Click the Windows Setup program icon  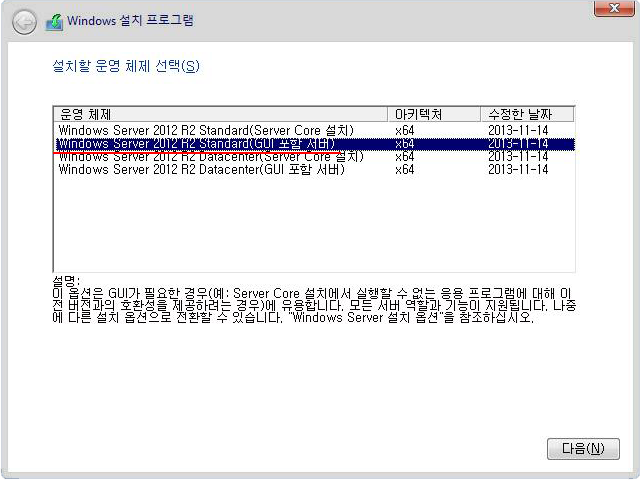(54, 22)
